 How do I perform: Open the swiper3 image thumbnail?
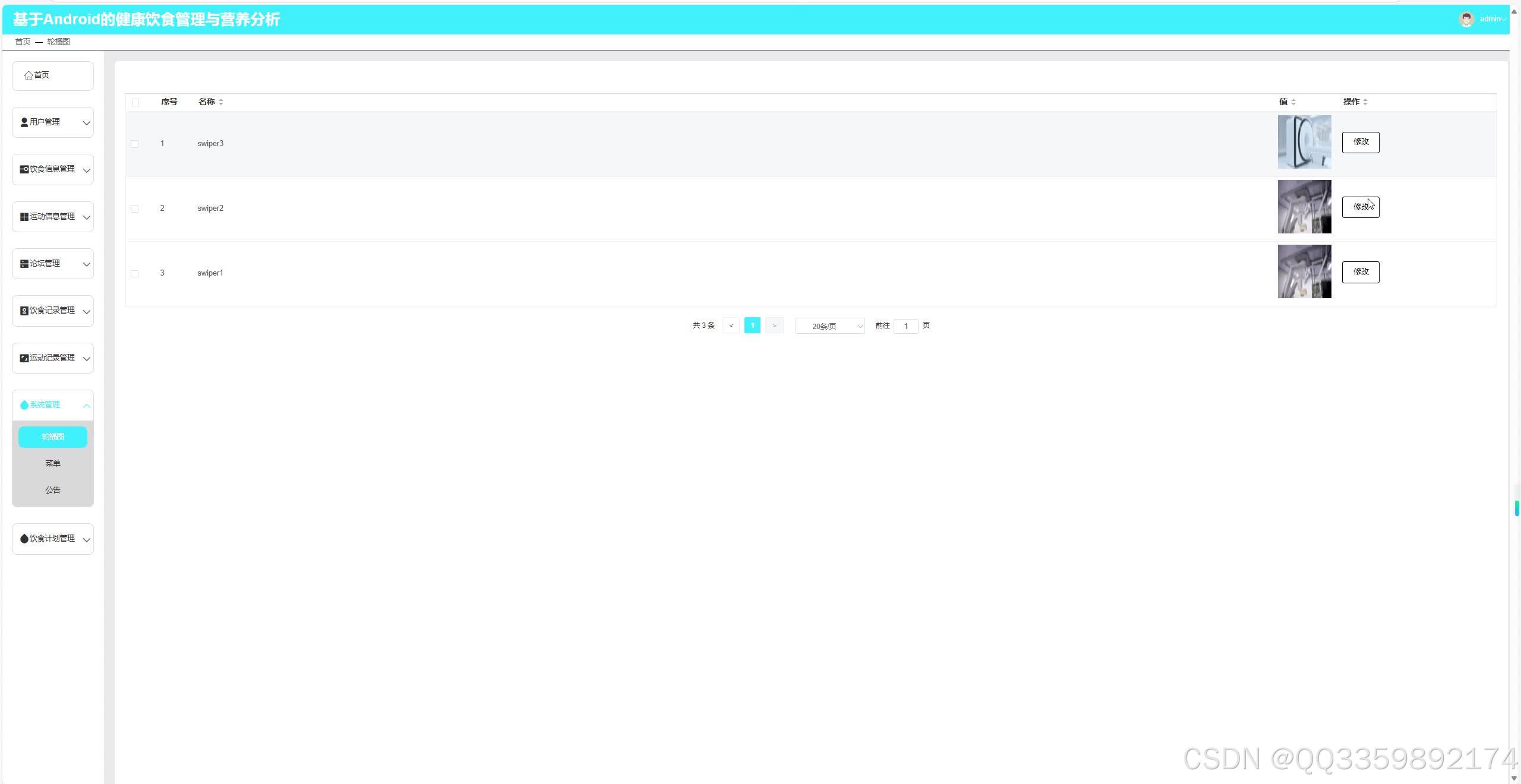tap(1304, 142)
